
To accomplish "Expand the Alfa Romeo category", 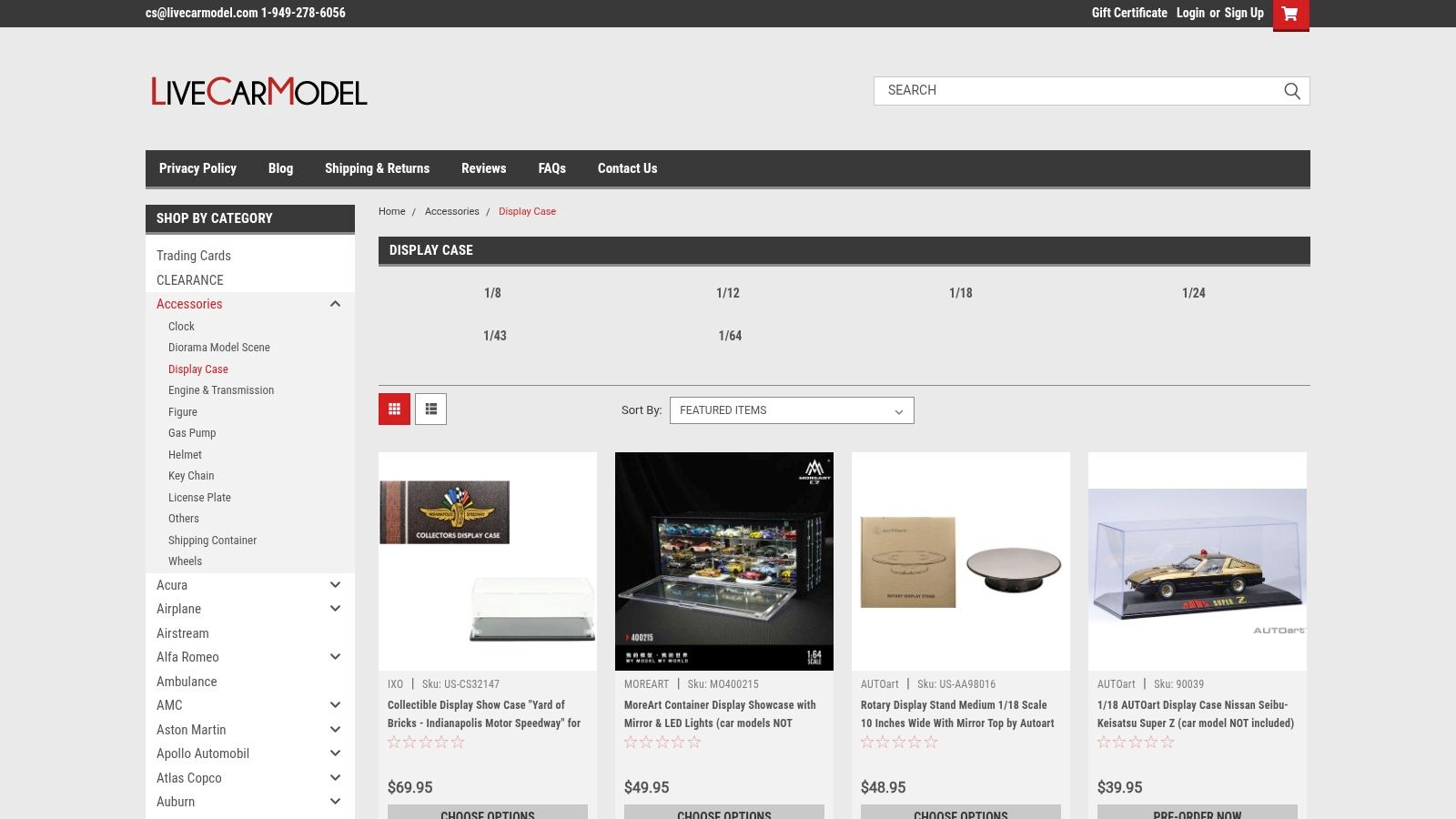I will [x=335, y=657].
